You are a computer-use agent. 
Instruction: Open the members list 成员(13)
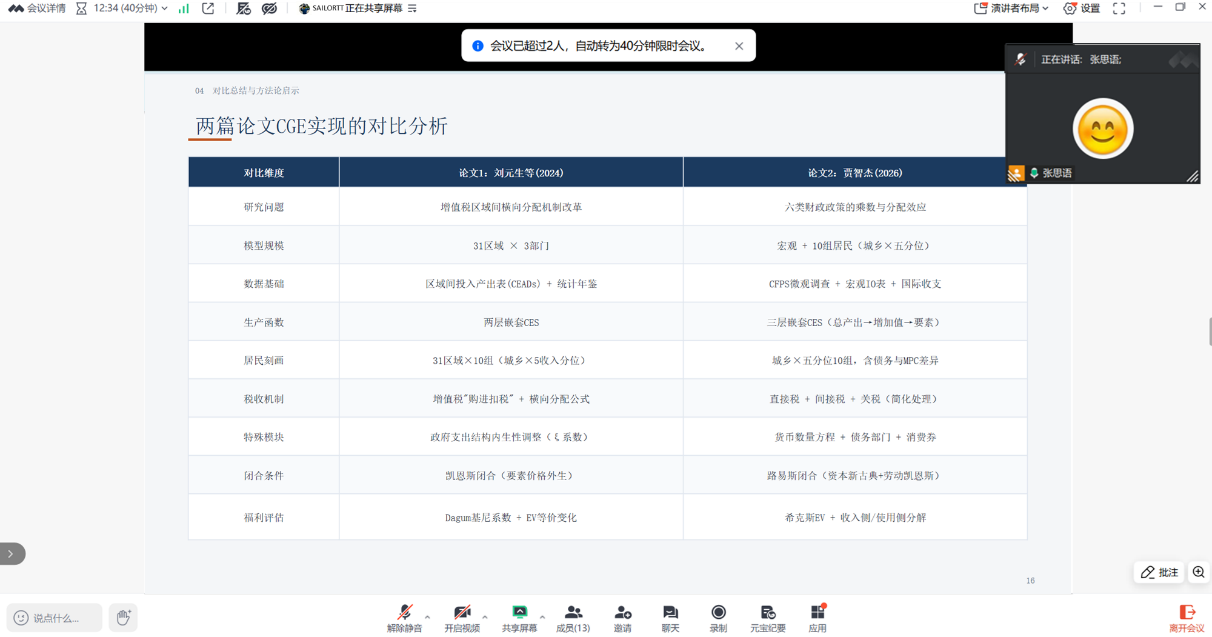tap(573, 618)
